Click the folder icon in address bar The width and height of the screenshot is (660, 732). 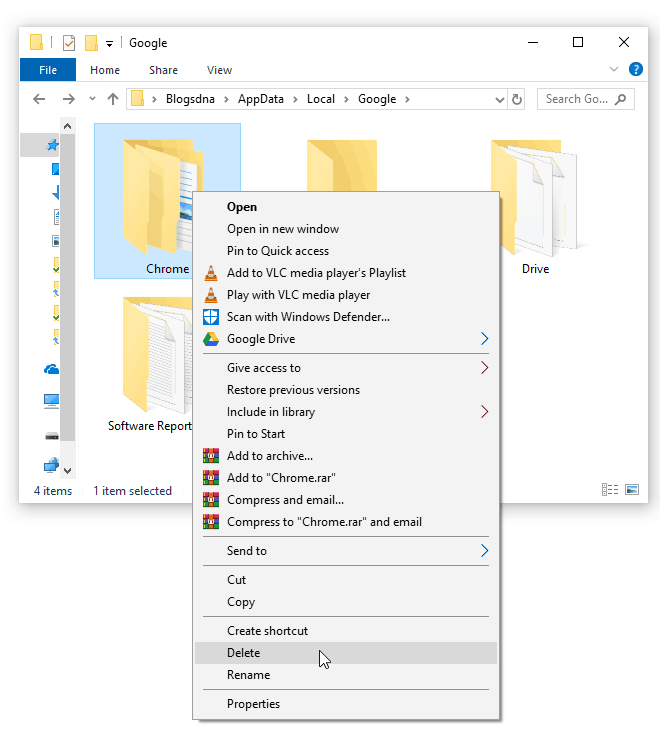coord(137,99)
